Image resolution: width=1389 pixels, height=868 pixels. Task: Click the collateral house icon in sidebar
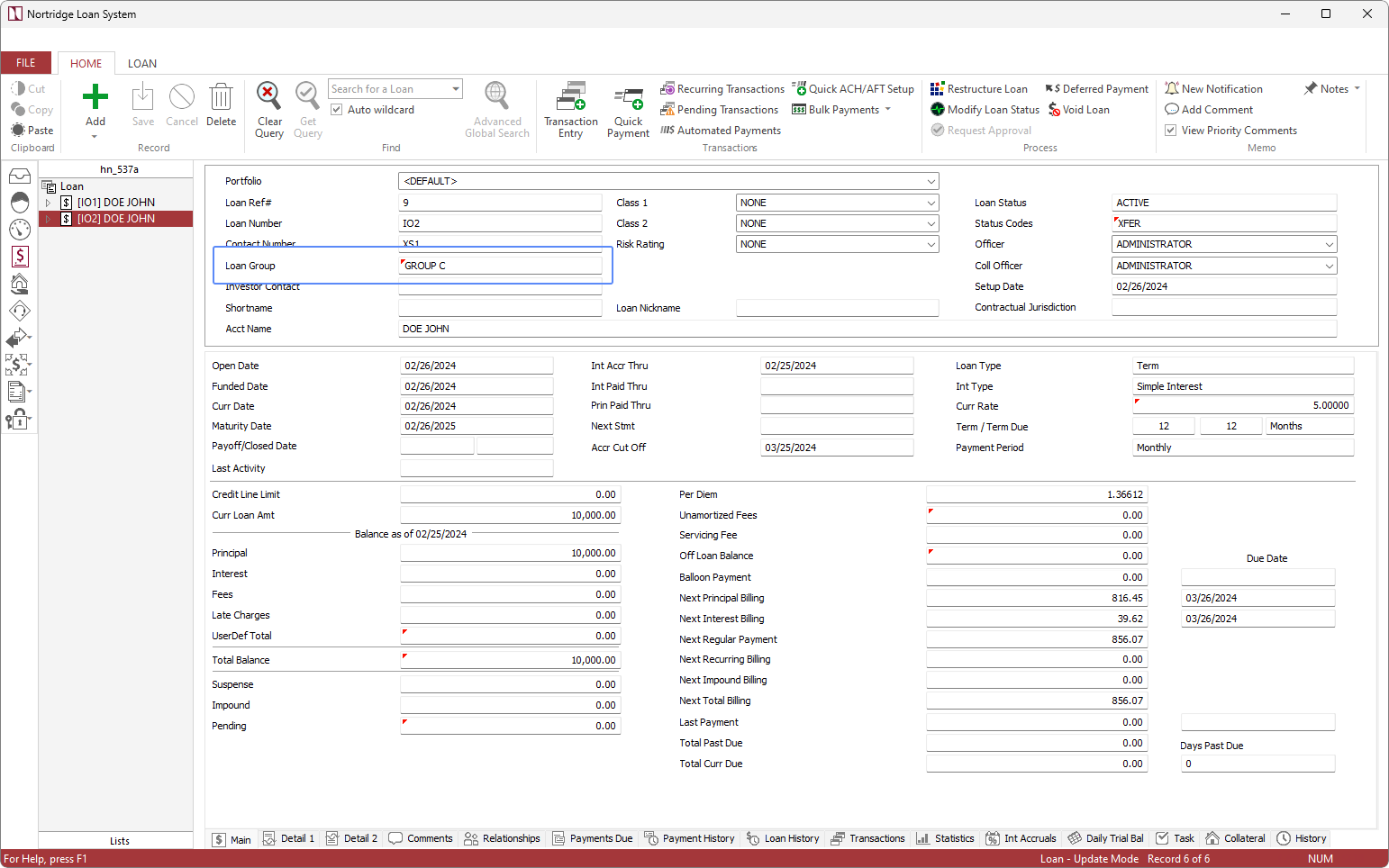point(20,284)
